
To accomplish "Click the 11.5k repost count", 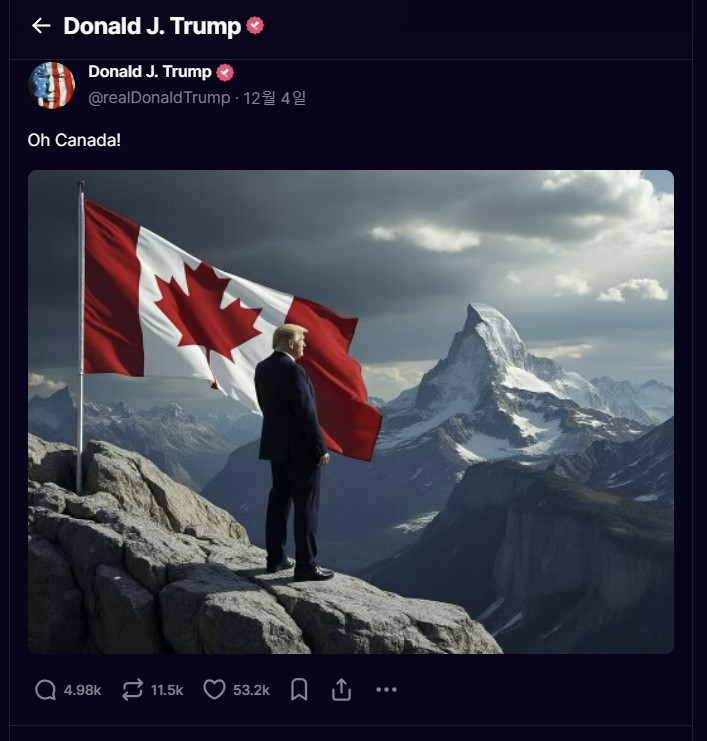I will pos(167,690).
